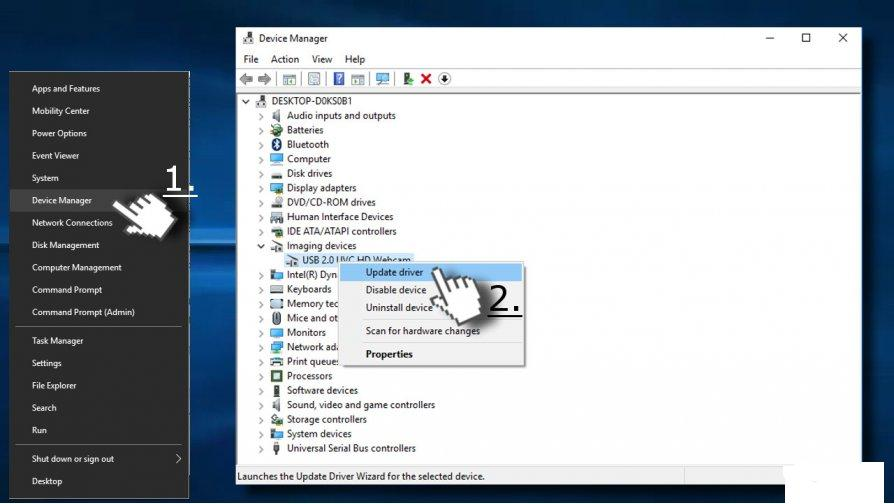Click the down-arrow Disable device toolbar icon

[444, 79]
